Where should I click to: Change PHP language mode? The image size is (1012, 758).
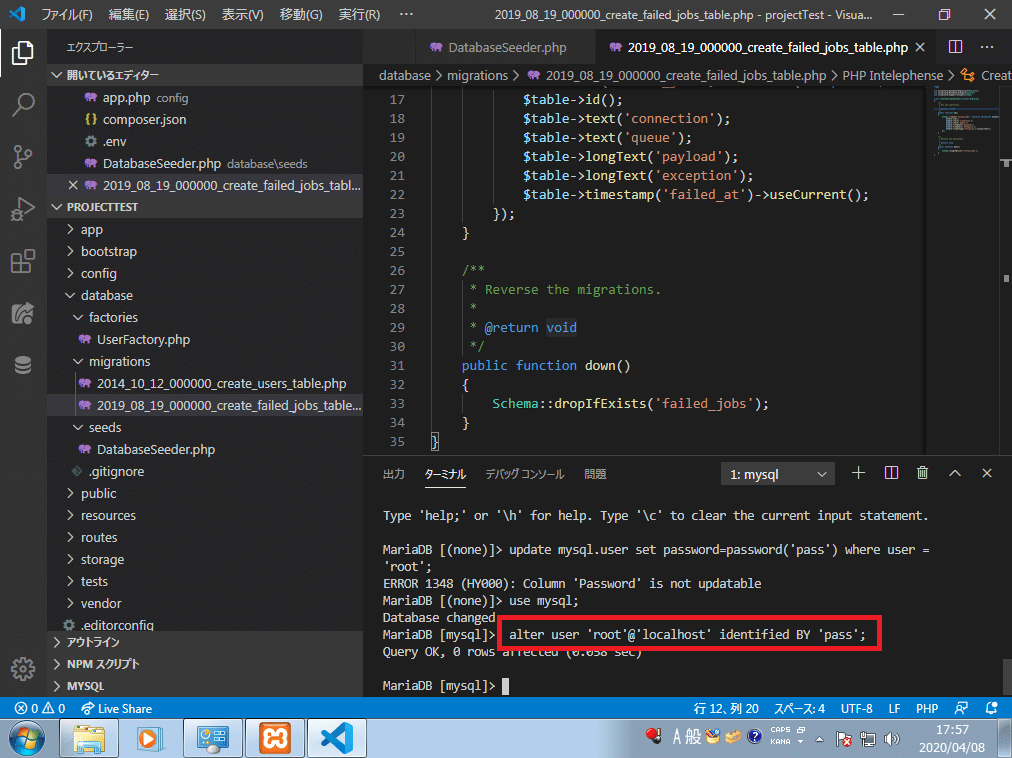click(x=927, y=708)
